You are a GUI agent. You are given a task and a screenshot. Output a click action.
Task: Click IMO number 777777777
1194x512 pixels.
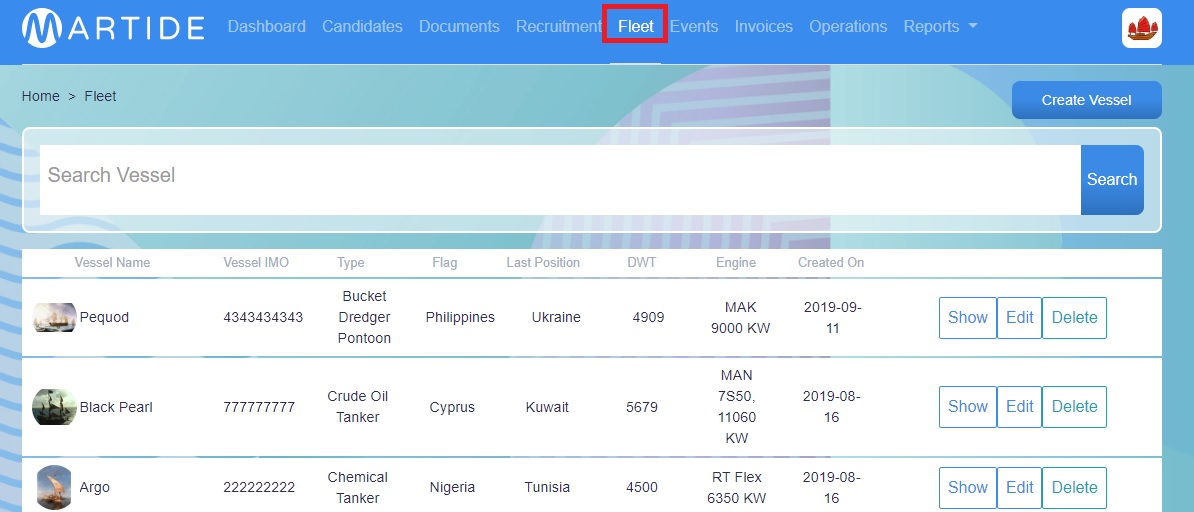point(259,408)
